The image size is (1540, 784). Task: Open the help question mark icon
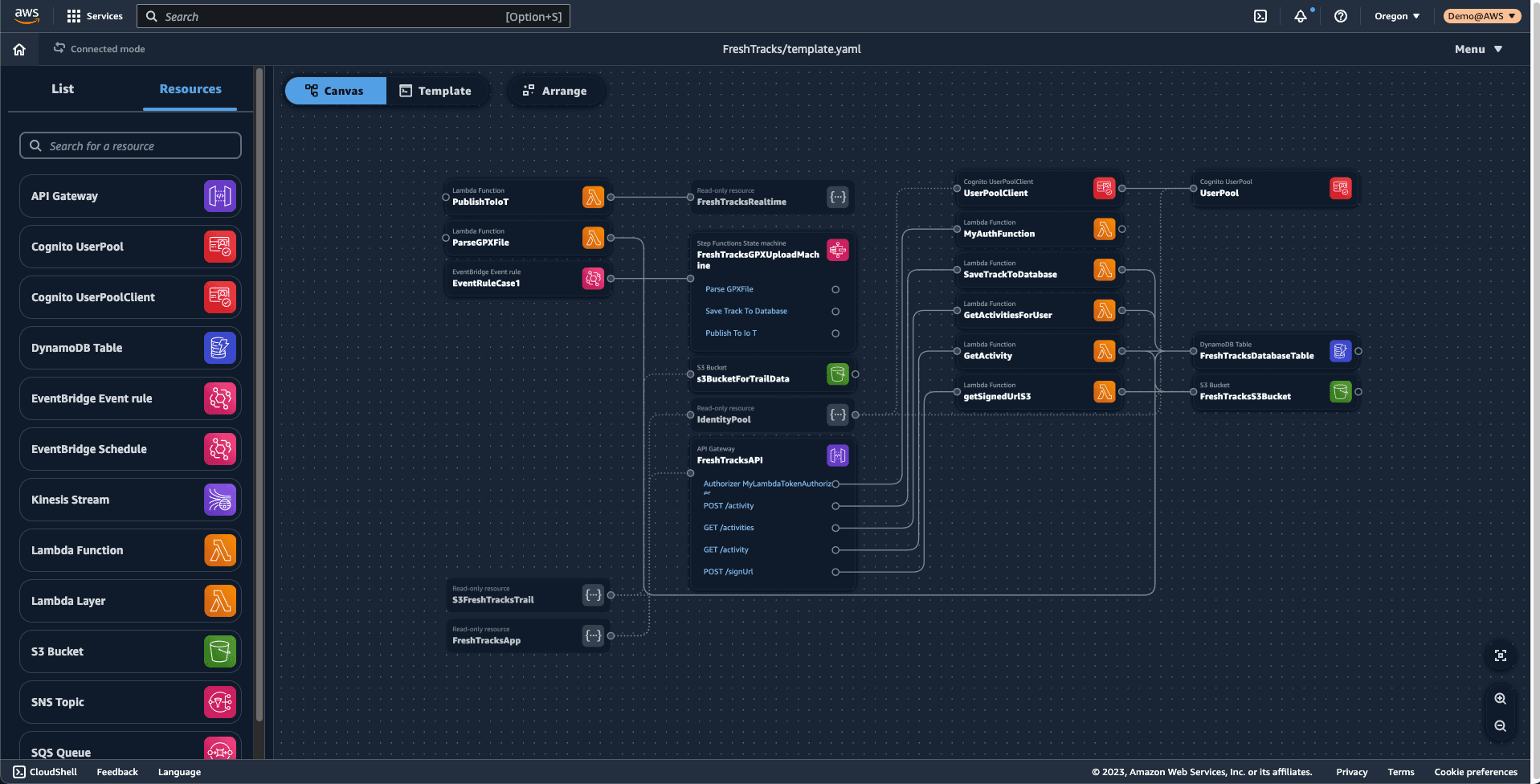[x=1341, y=16]
